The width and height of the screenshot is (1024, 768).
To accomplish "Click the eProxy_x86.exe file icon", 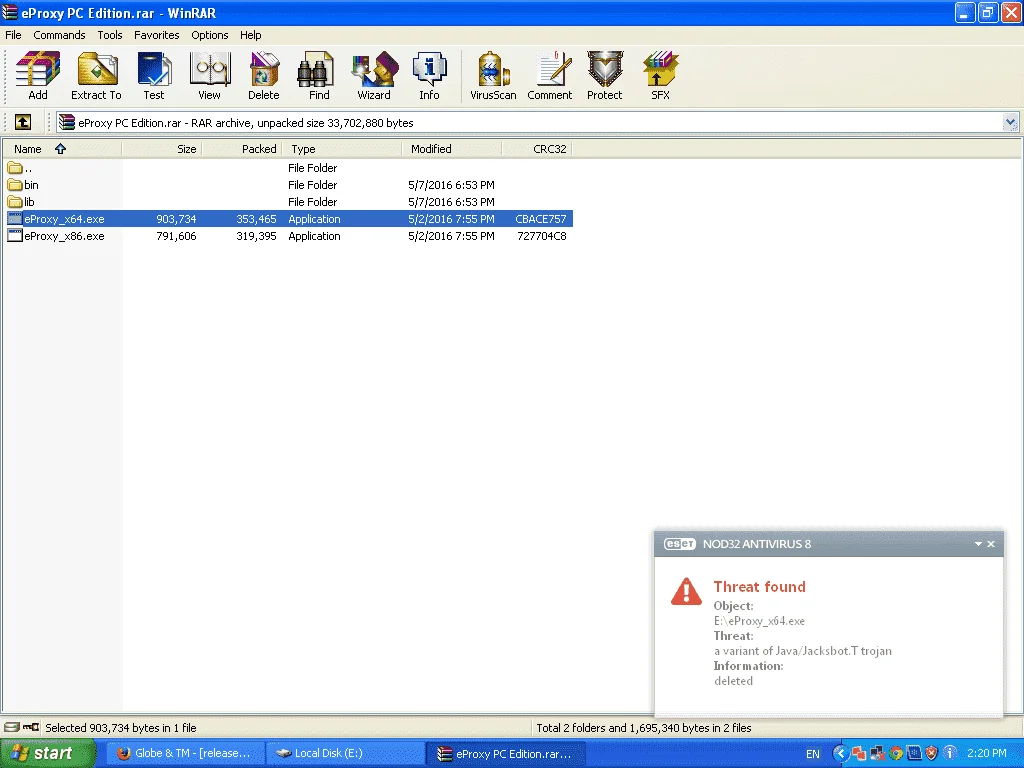I will [x=15, y=236].
